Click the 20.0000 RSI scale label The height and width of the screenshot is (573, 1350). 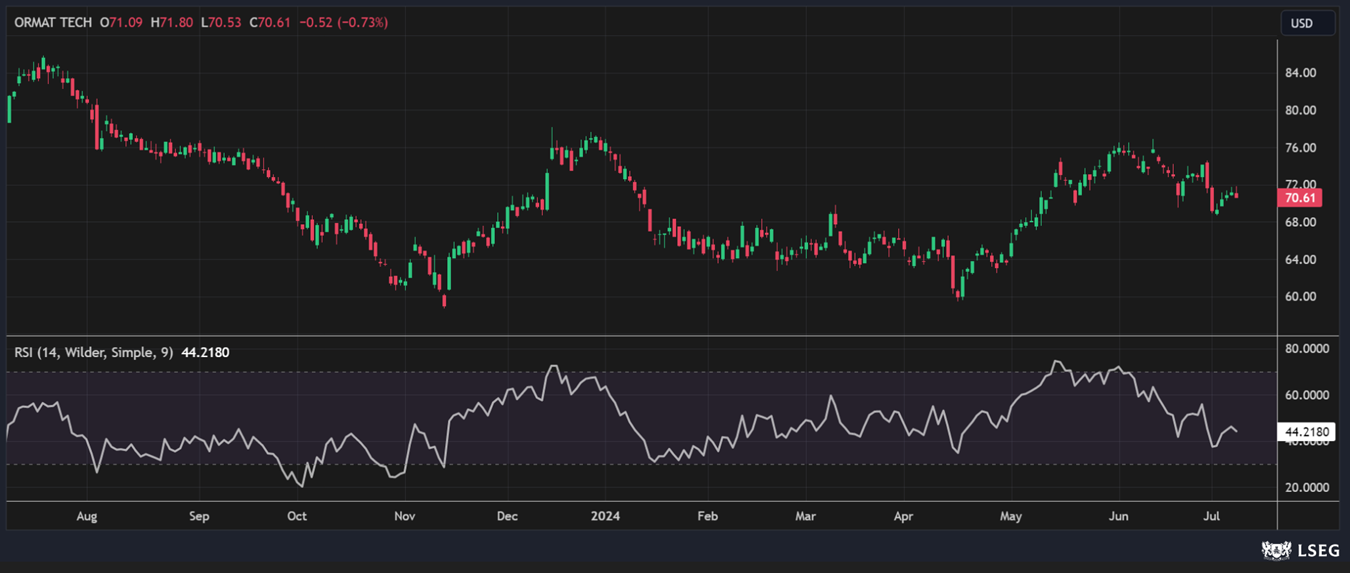[x=1306, y=488]
